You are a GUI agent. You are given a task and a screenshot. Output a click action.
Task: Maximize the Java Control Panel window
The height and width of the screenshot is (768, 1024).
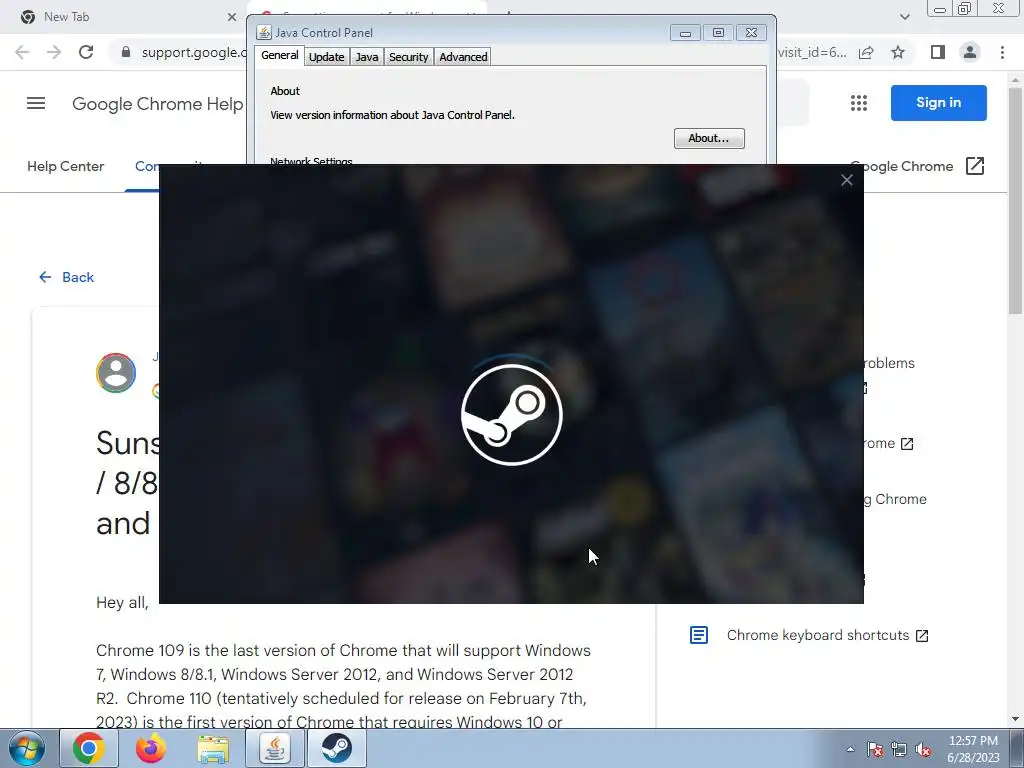718,33
